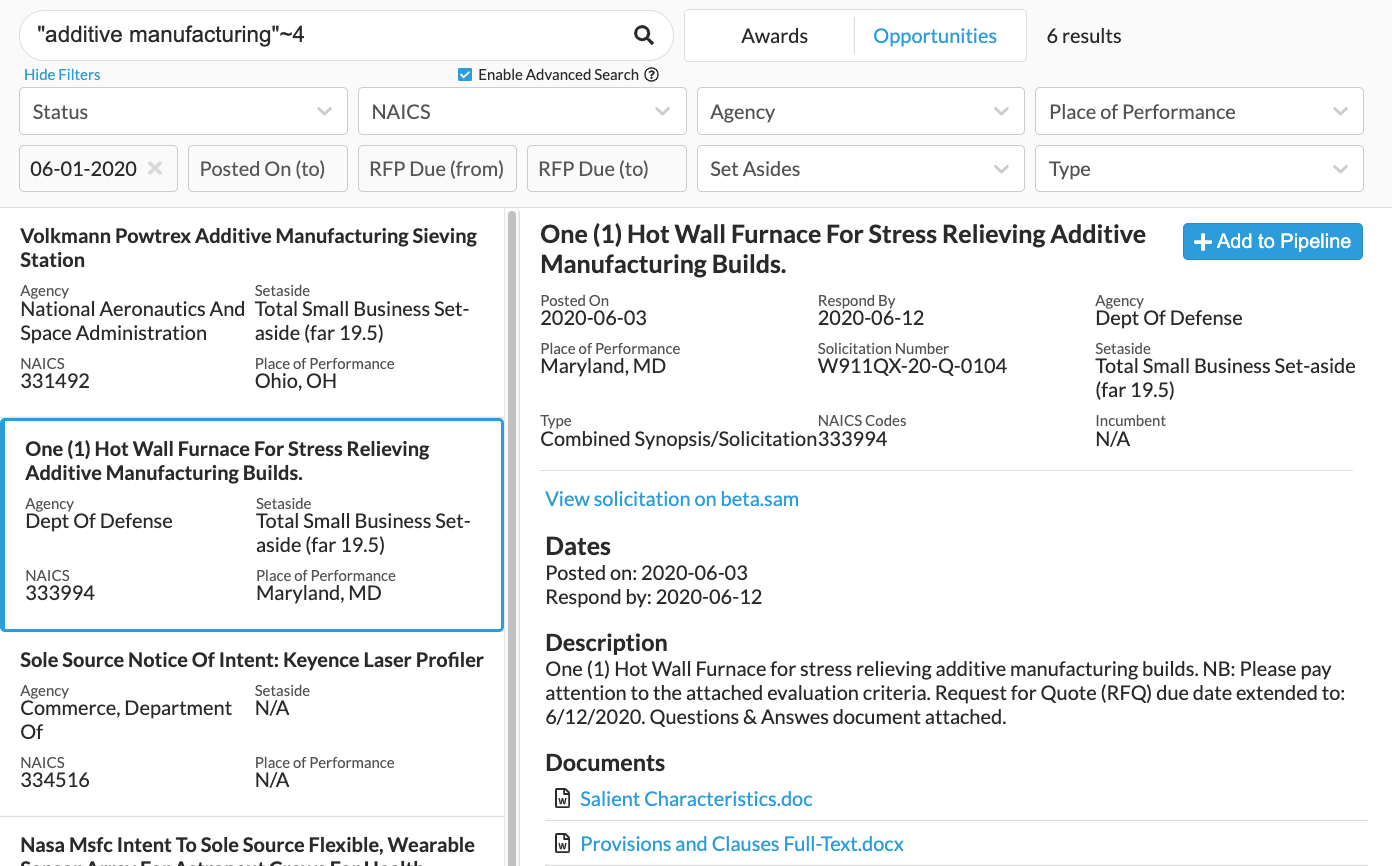Viewport: 1392px width, 866px height.
Task: Select the Opportunities tab
Action: pyautogui.click(x=935, y=36)
